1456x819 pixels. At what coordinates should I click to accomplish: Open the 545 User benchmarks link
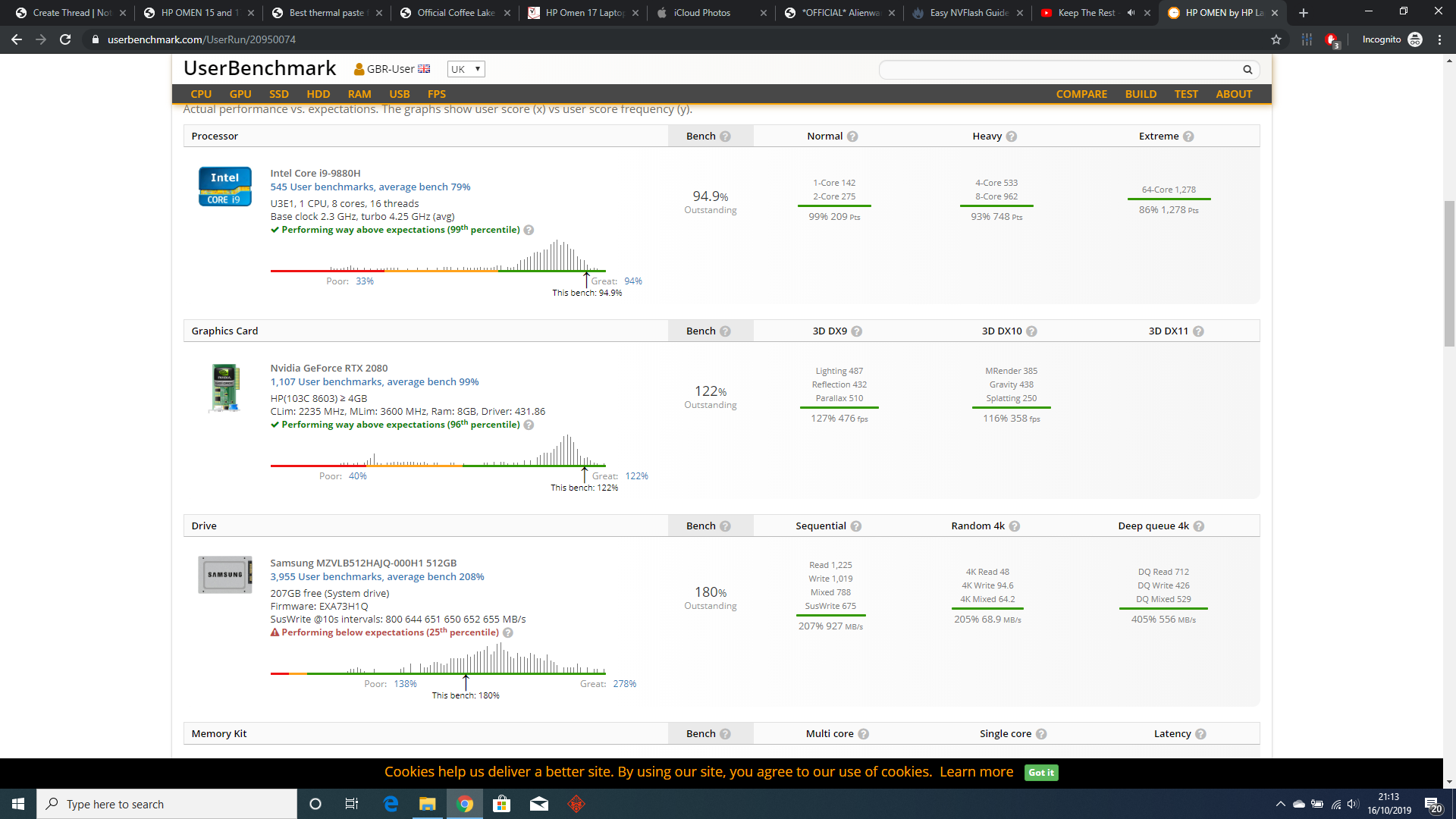pyautogui.click(x=370, y=187)
